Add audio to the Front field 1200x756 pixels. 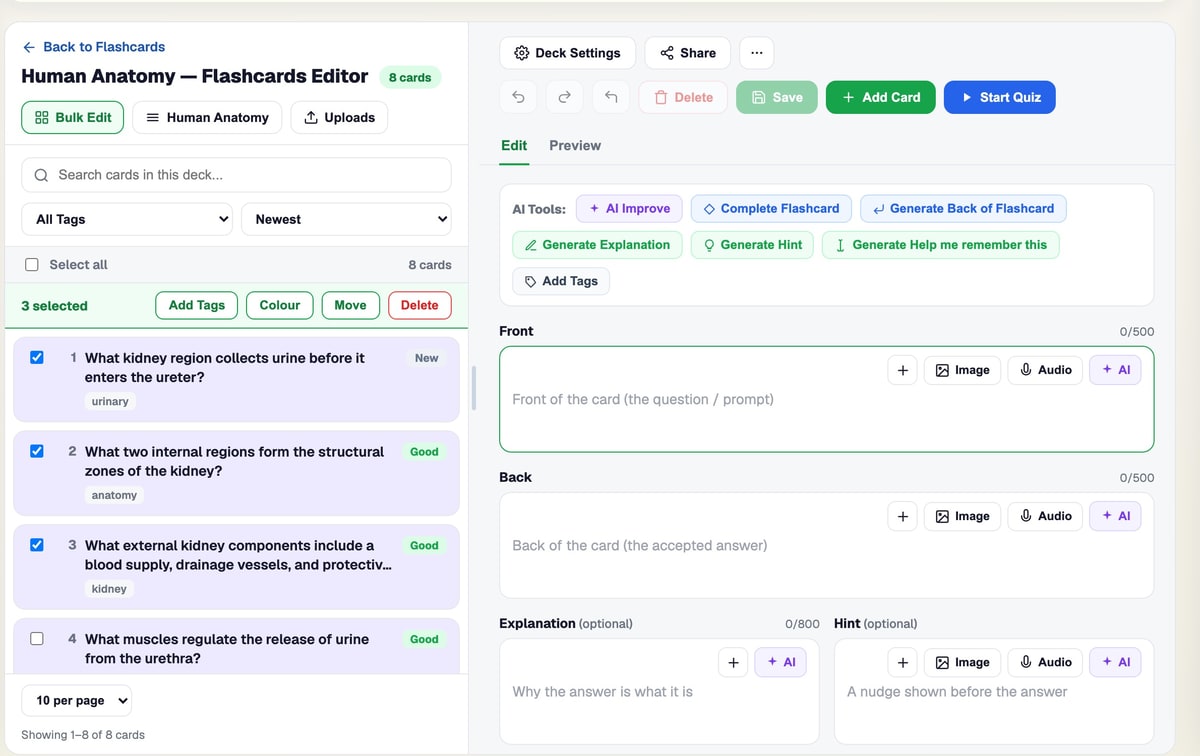[x=1045, y=370]
